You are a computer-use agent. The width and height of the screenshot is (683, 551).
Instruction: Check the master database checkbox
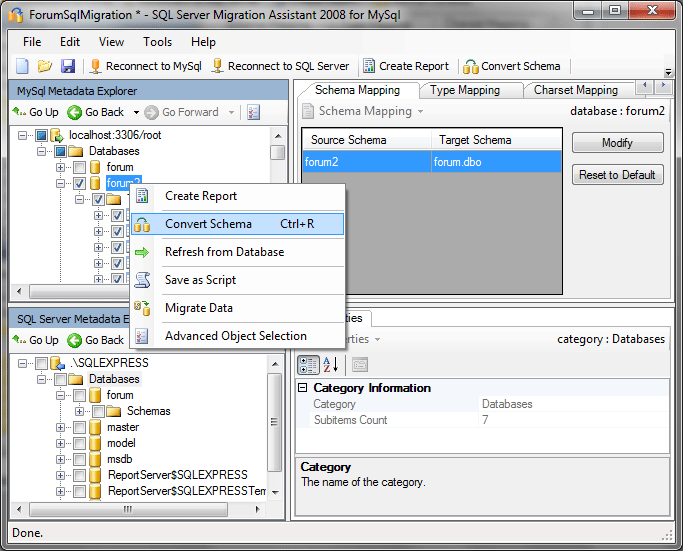point(79,427)
